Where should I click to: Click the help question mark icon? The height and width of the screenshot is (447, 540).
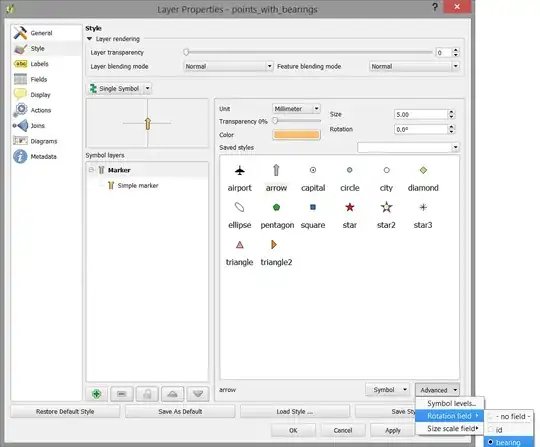(x=435, y=7)
